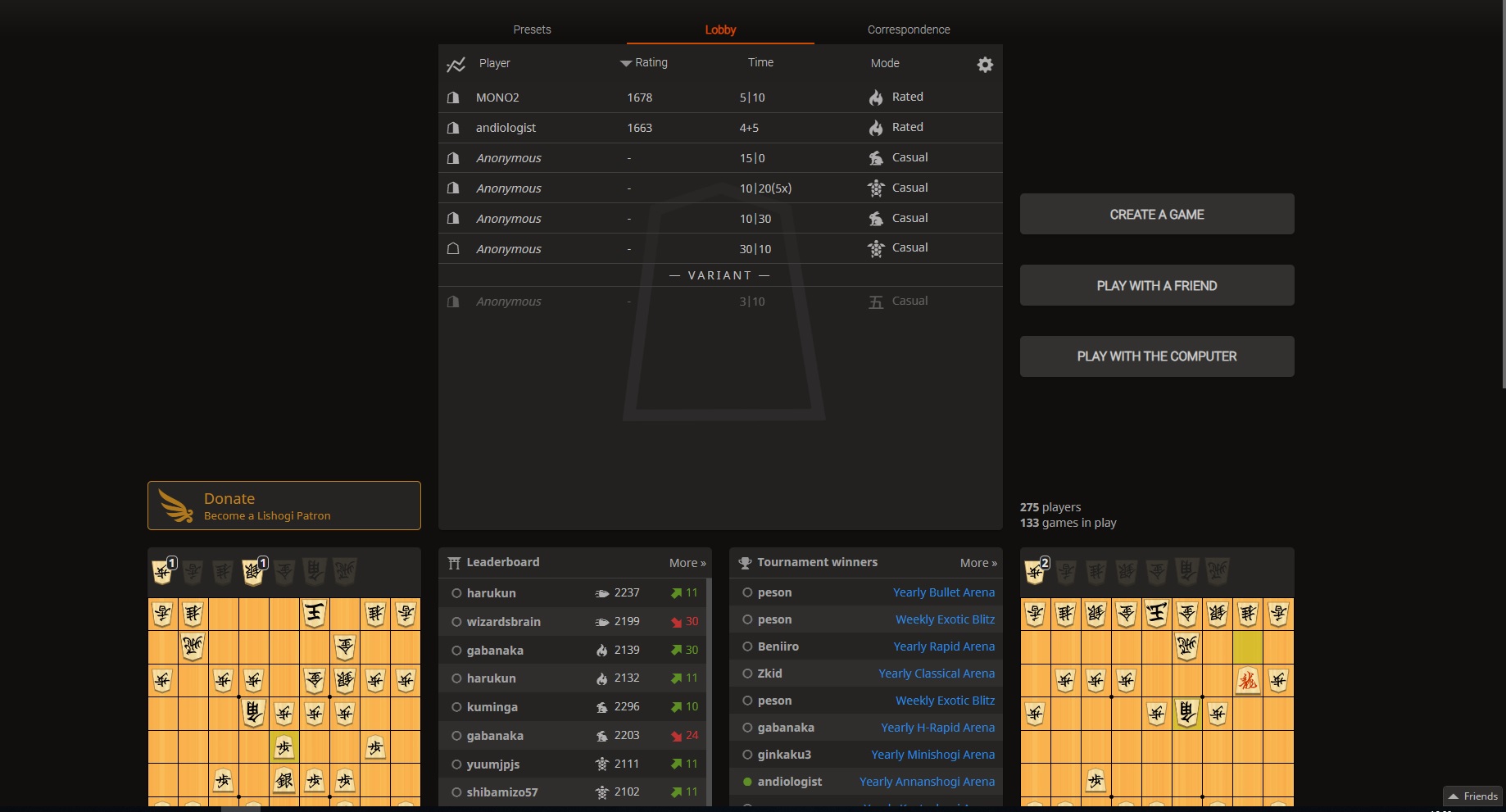Open Zkid's profile in Tournament winners

pos(769,674)
